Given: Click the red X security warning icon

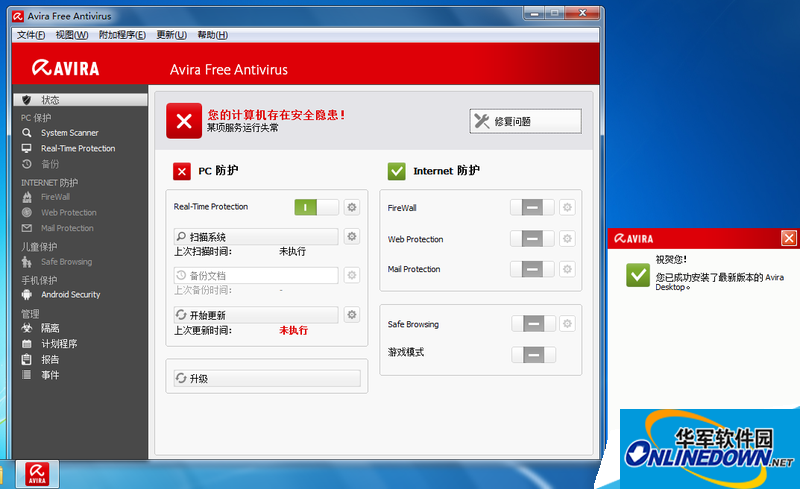Looking at the screenshot, I should coord(183,121).
